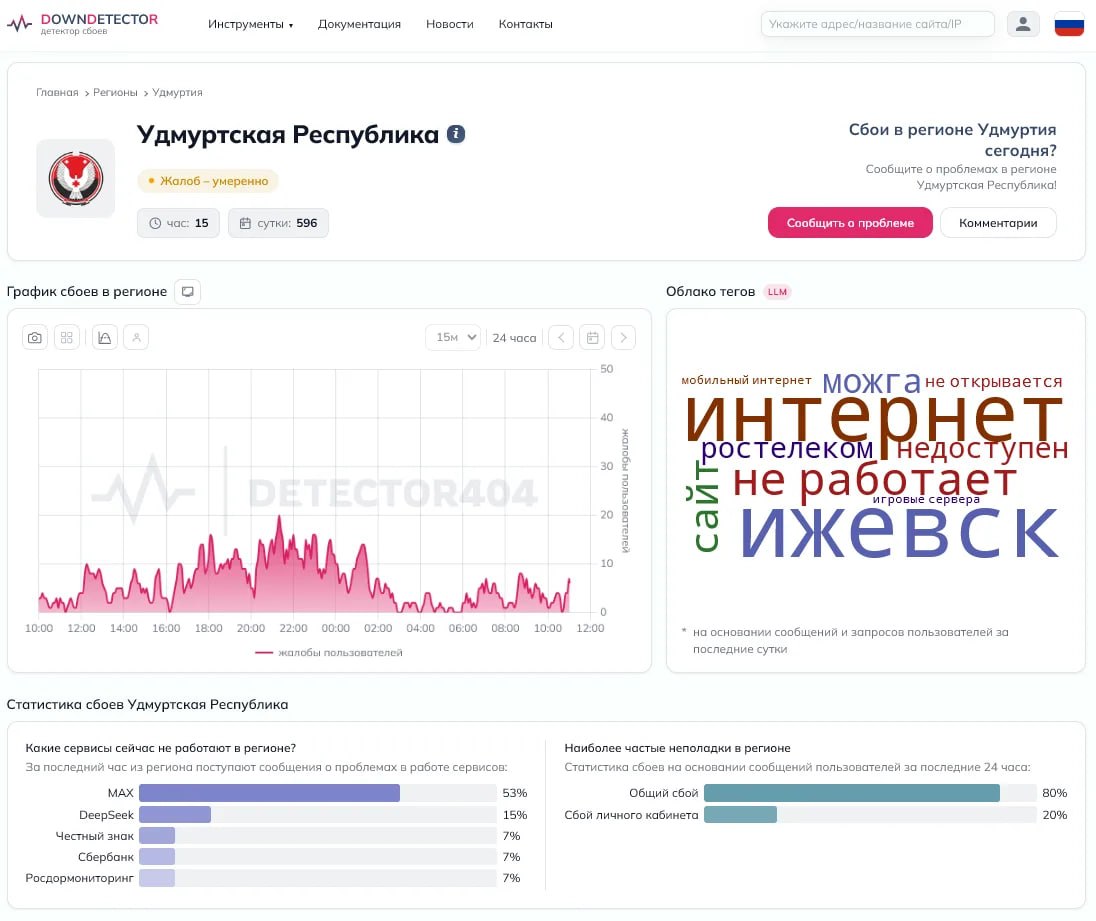The image size is (1096, 921).
Task: Click the monitor icon beside 'График сбоев в регионе'
Action: pyautogui.click(x=187, y=292)
